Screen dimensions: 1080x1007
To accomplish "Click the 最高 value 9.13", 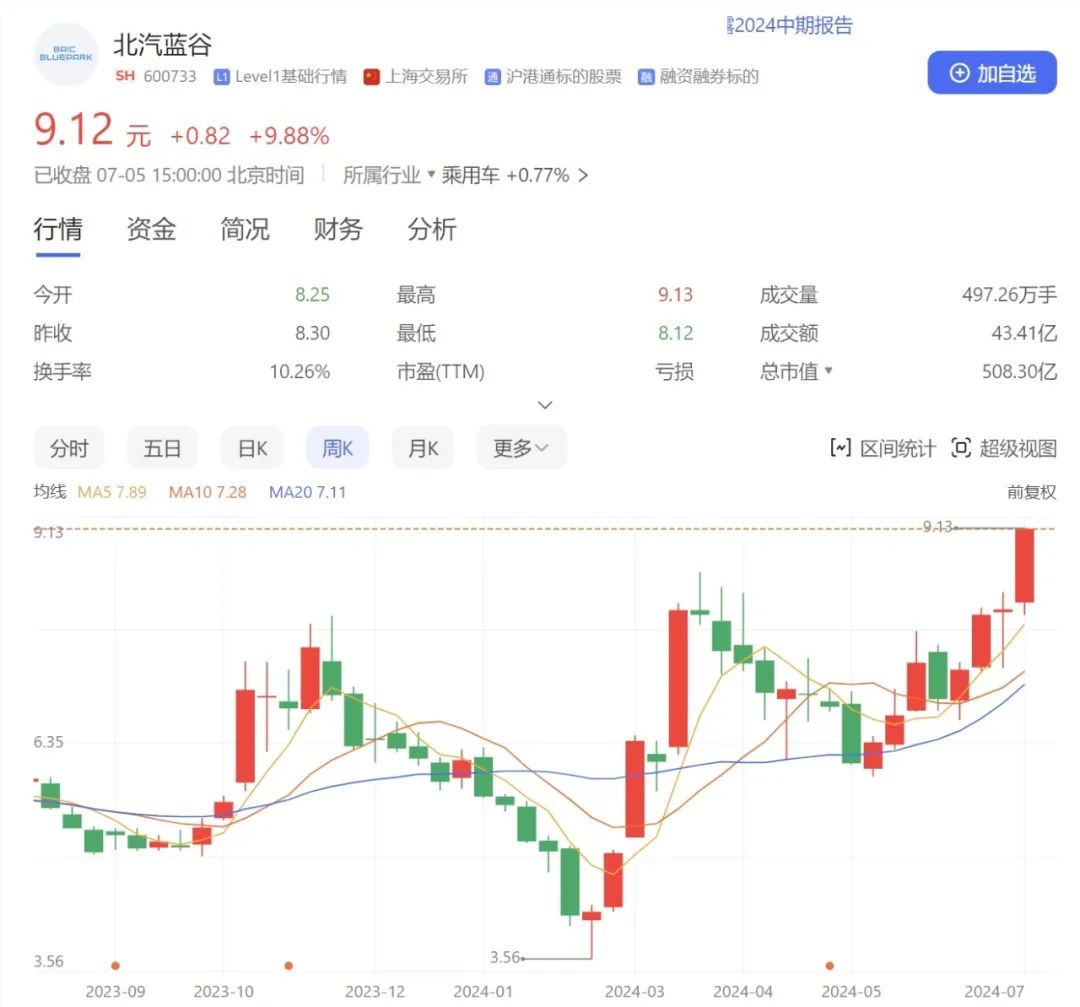I will coord(675,295).
